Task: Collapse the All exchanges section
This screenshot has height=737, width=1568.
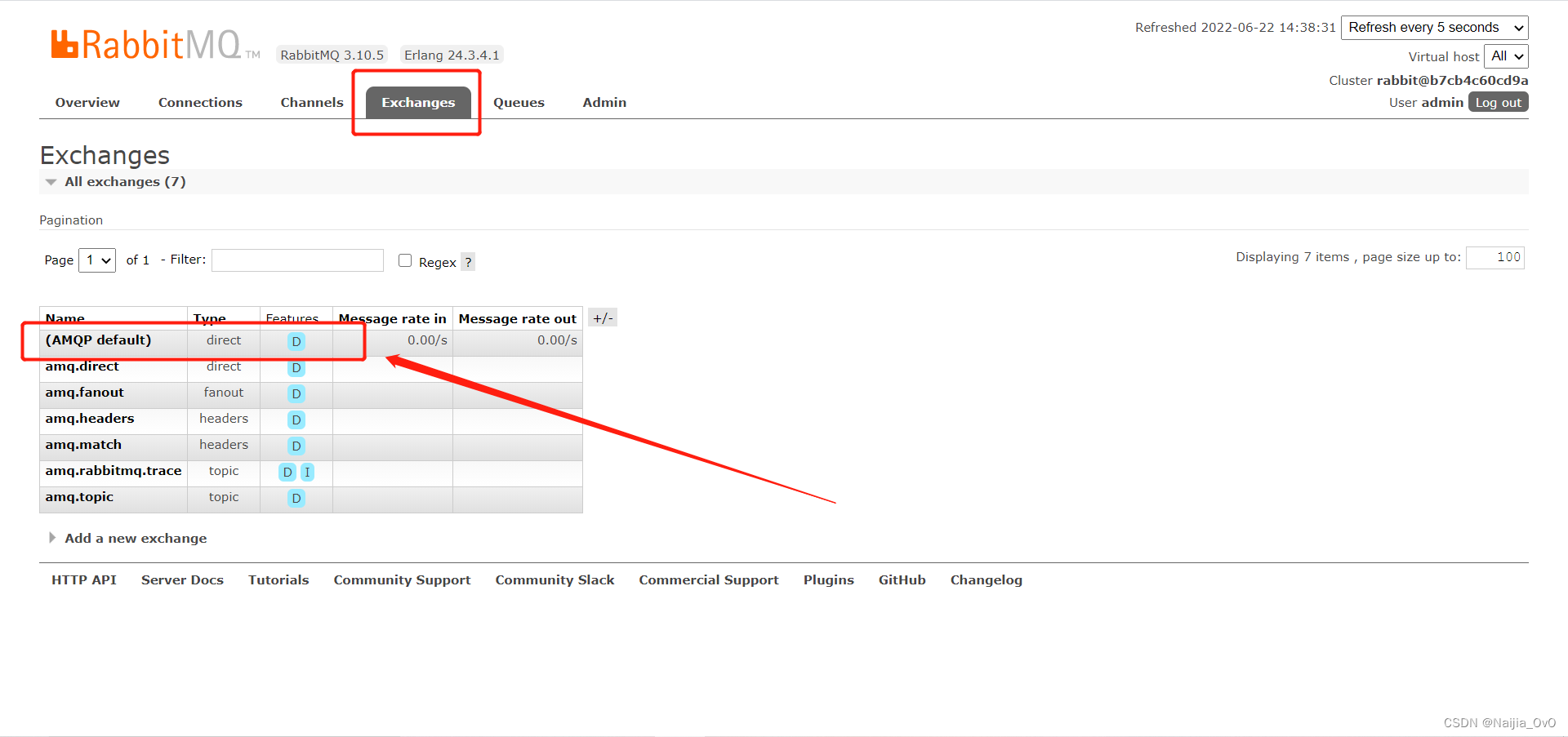Action: [125, 182]
